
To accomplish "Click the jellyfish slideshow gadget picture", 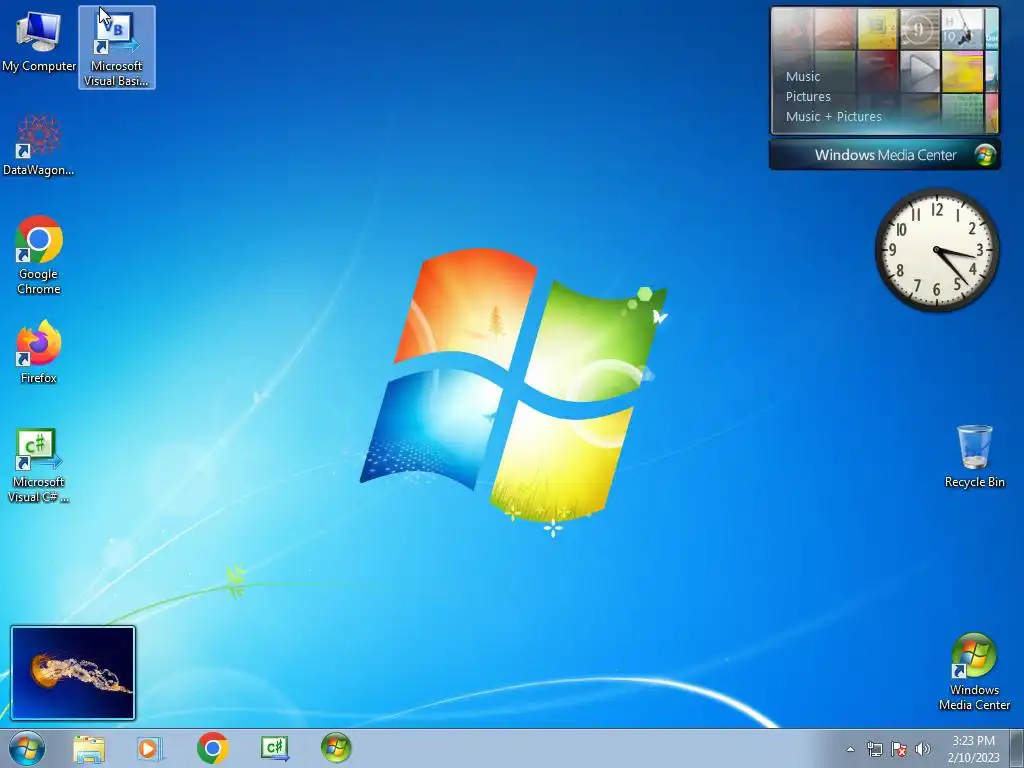I will coord(73,673).
